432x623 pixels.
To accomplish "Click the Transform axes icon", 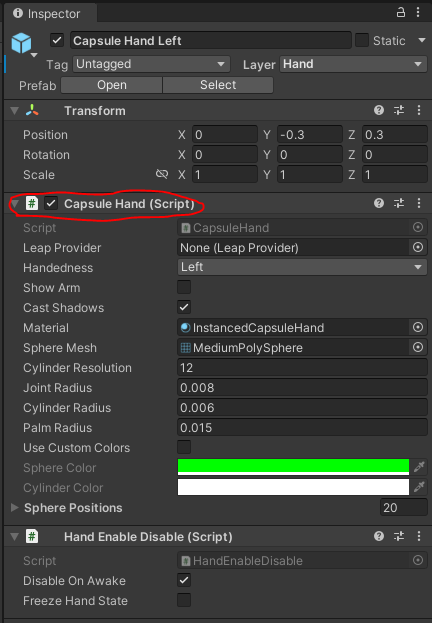I will [32, 110].
